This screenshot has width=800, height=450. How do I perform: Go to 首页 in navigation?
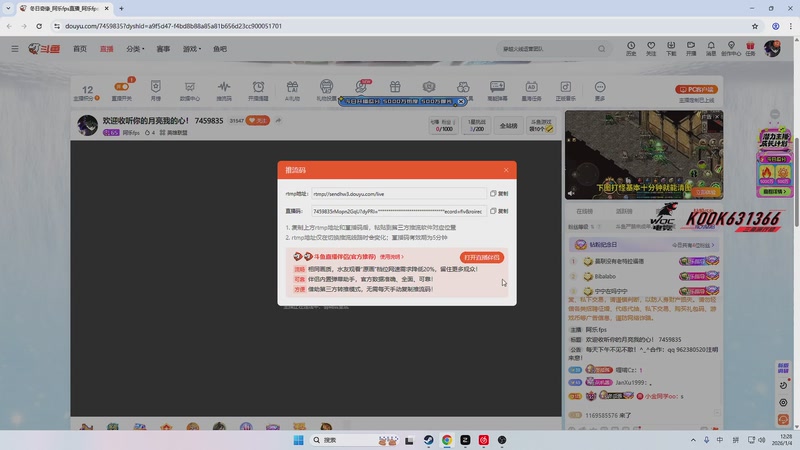[80, 49]
